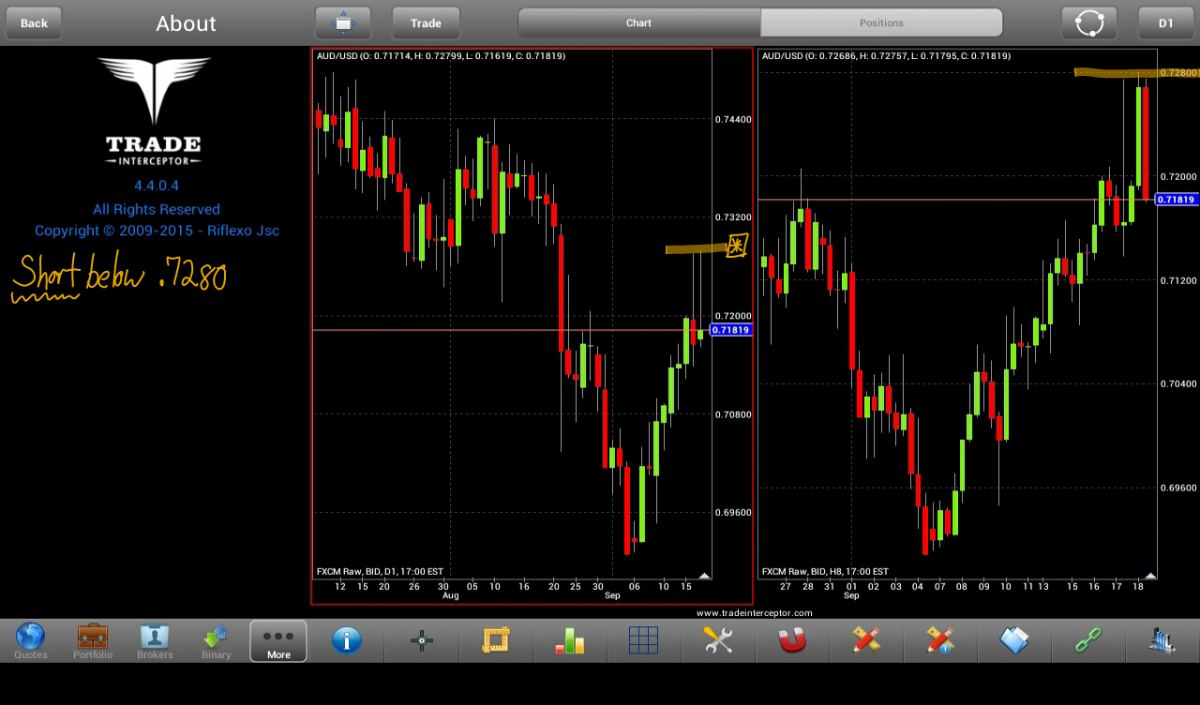
Task: Click the version number 4.4.0.4
Action: [157, 186]
